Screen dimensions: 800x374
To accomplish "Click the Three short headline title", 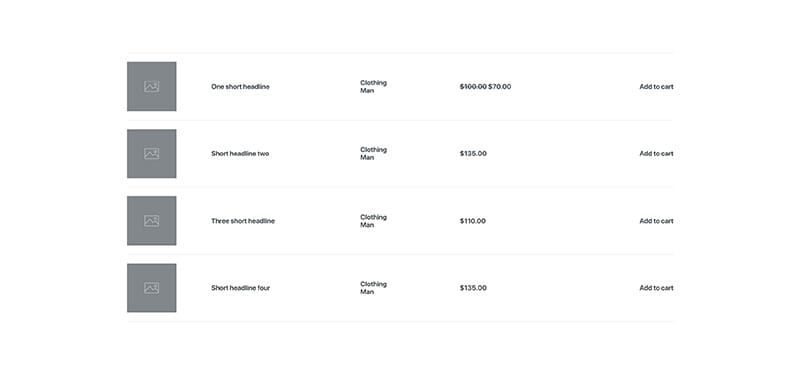I will [x=243, y=221].
